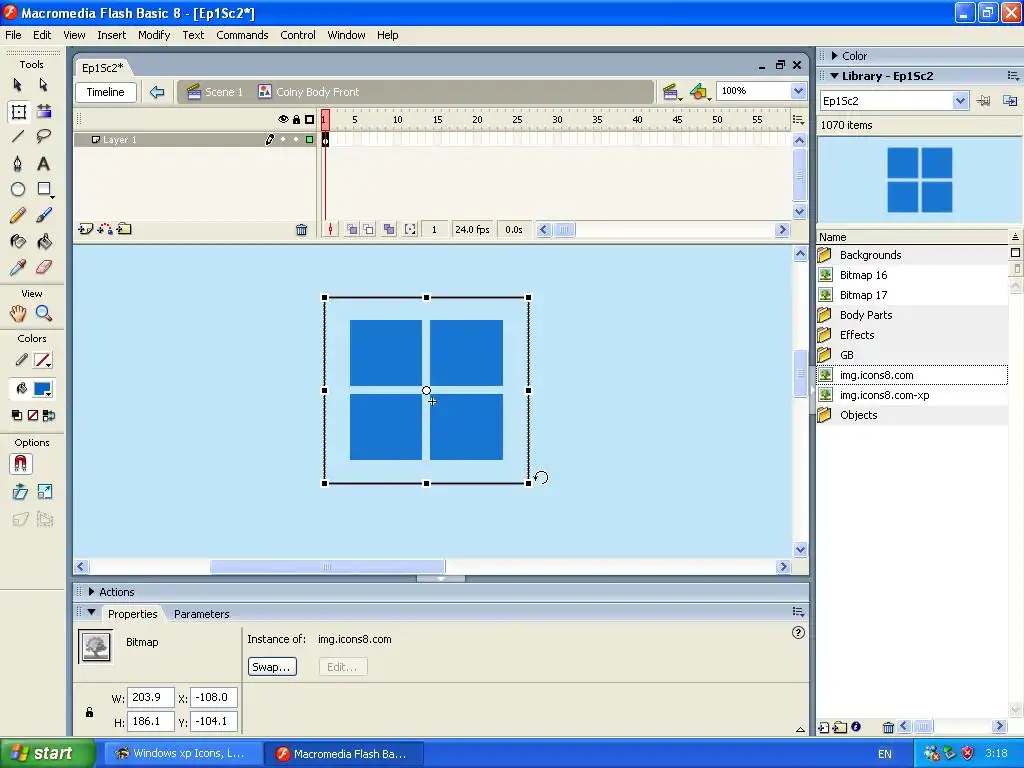Click the library New Symbol icon

[x=824, y=727]
